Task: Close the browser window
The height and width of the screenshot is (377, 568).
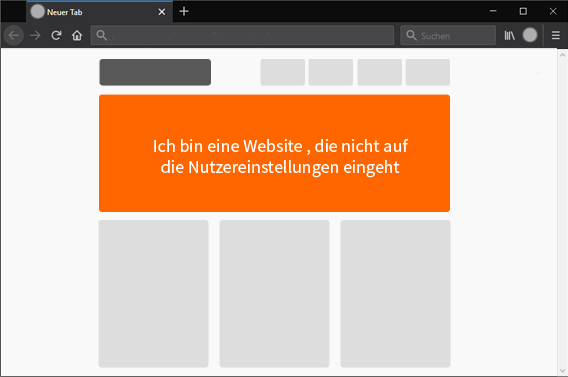Action: pos(553,11)
